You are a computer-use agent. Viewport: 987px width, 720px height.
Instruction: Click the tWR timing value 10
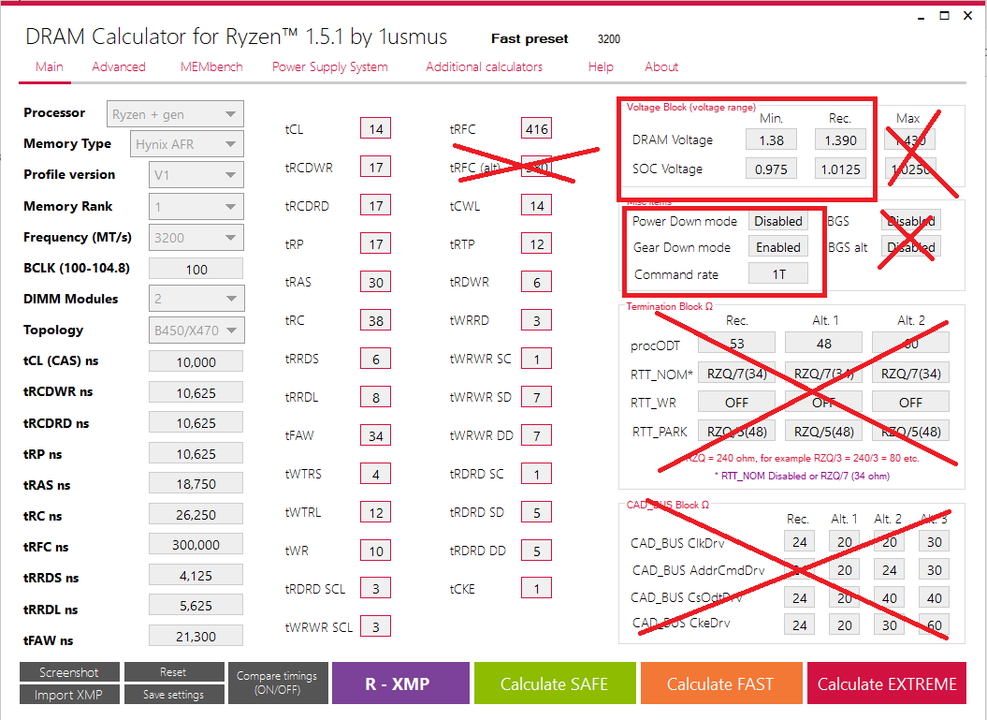point(376,551)
